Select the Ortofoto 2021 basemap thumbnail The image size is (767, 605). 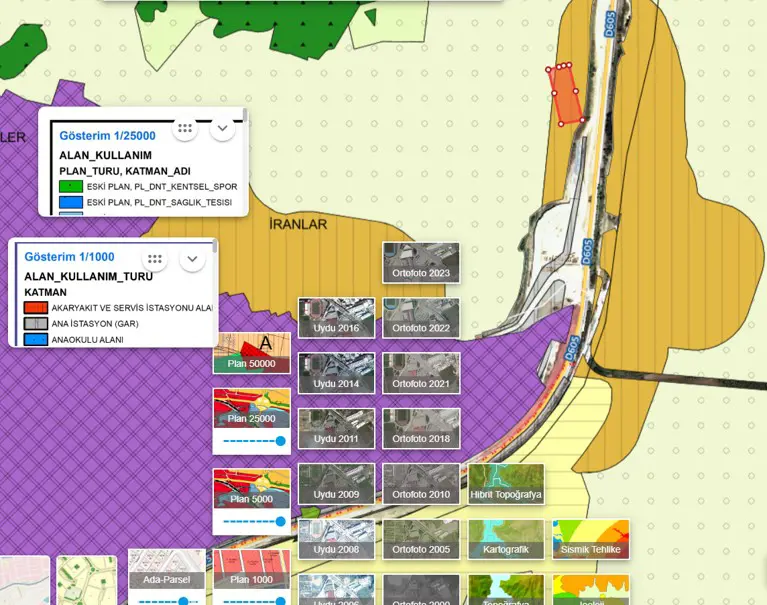coord(421,373)
